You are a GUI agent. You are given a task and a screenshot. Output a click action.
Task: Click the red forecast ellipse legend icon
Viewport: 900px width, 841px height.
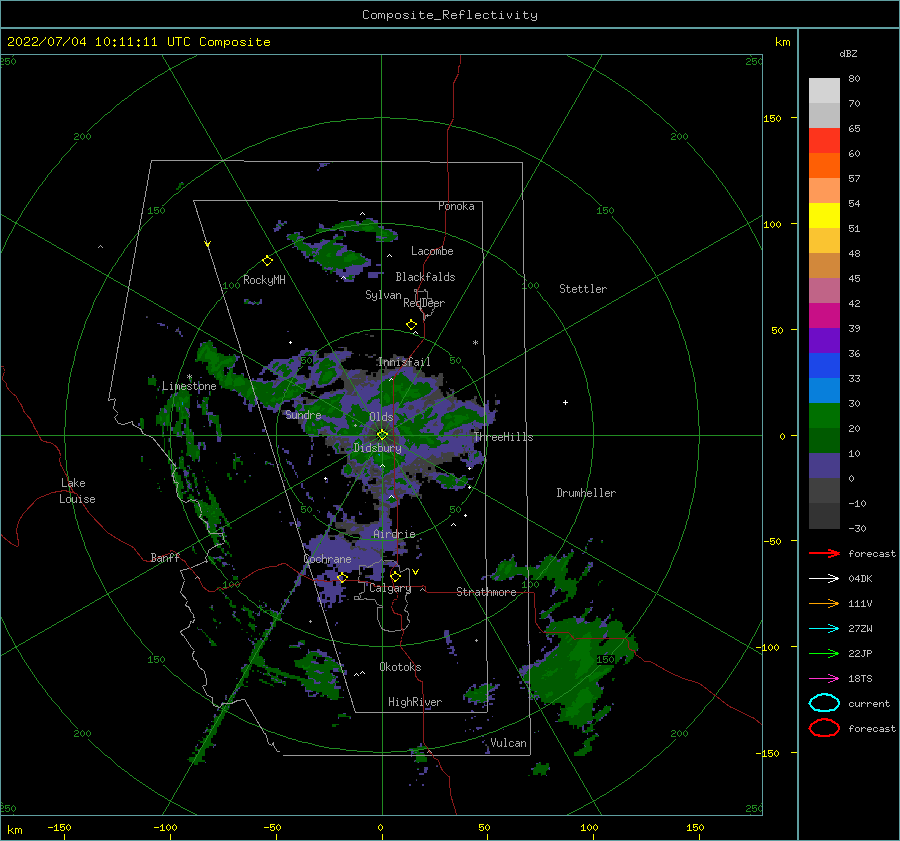(824, 728)
